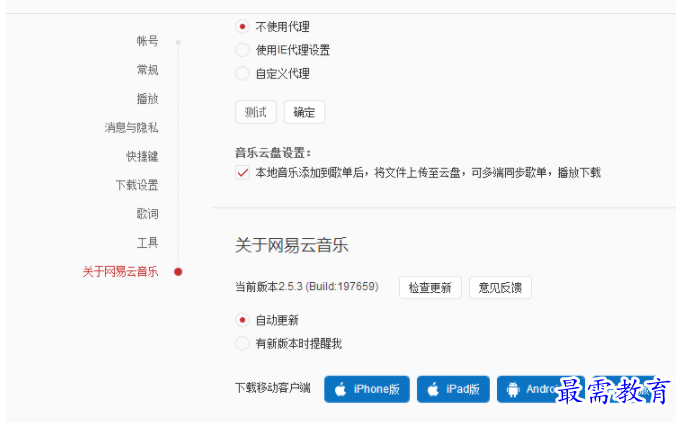Select the 有新版本时提醒我 radio option

point(242,344)
